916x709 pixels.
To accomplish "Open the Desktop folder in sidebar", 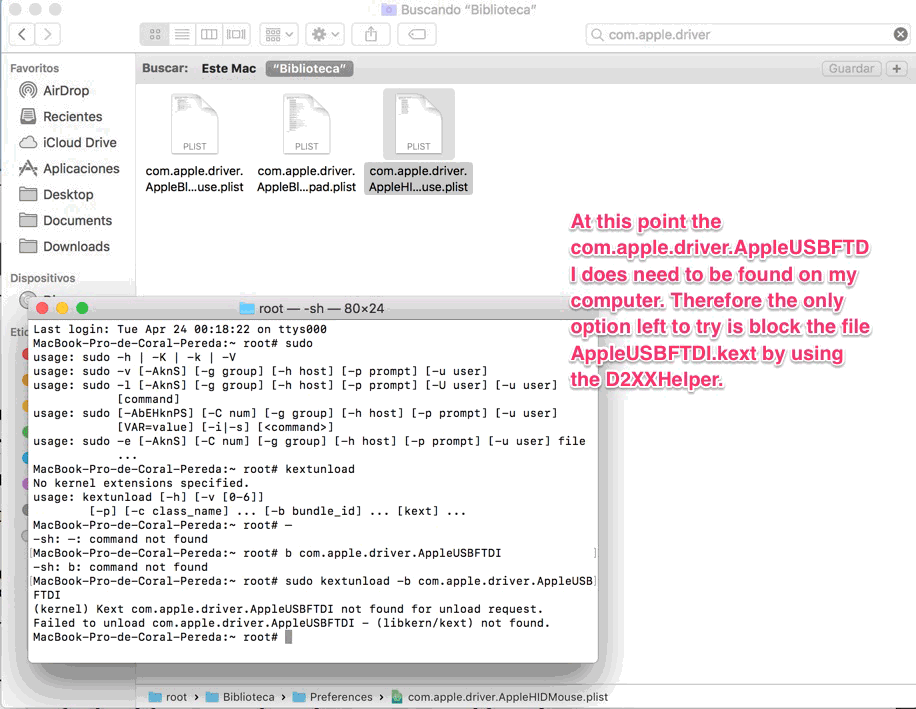I will 68,194.
